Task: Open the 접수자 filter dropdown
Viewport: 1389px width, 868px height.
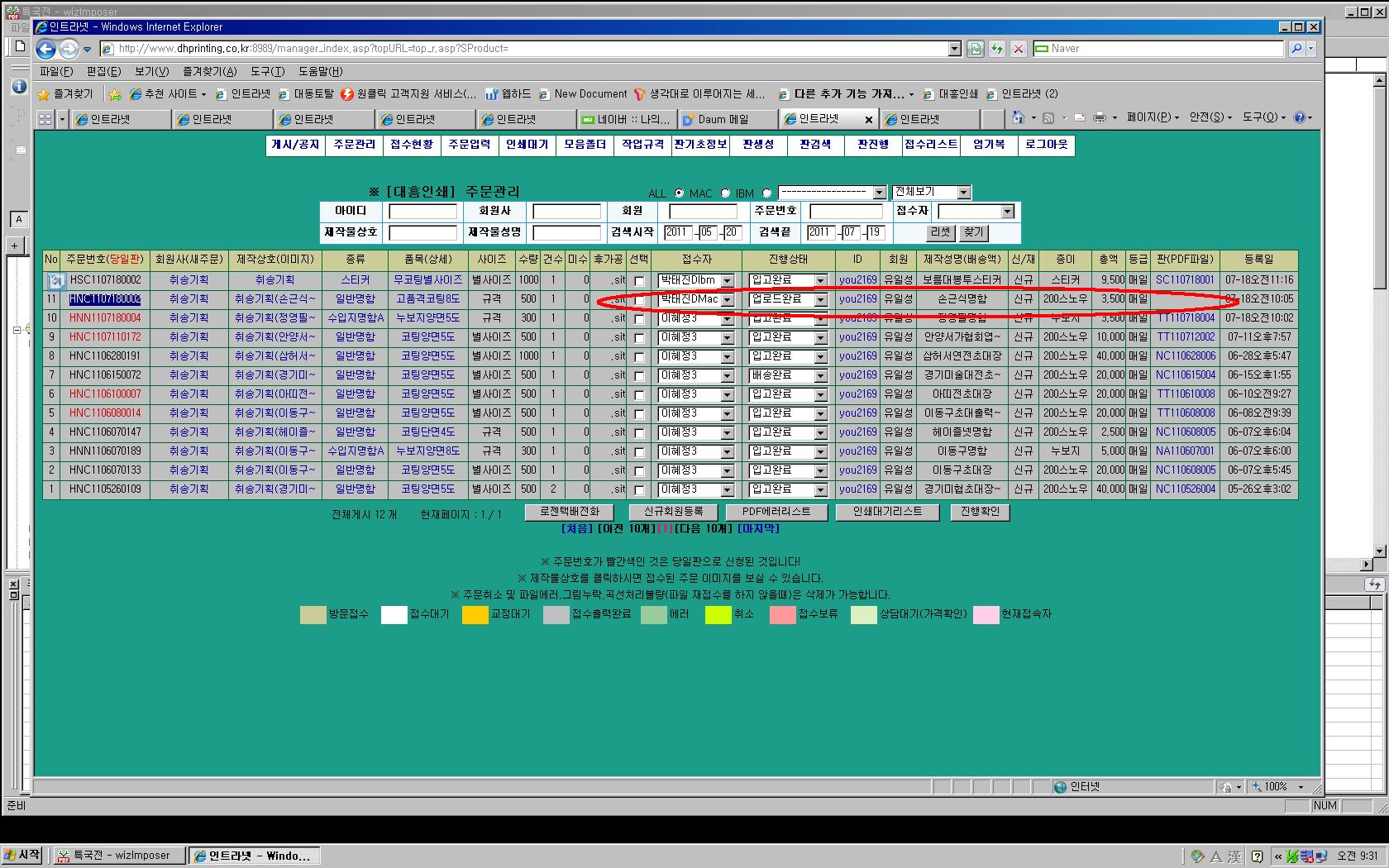Action: point(1007,212)
